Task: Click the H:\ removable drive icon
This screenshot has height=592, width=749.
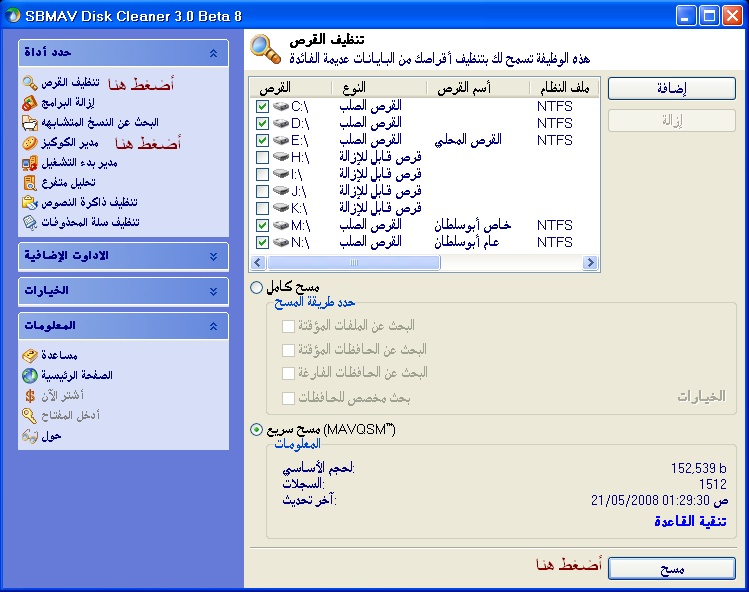Action: (x=281, y=157)
